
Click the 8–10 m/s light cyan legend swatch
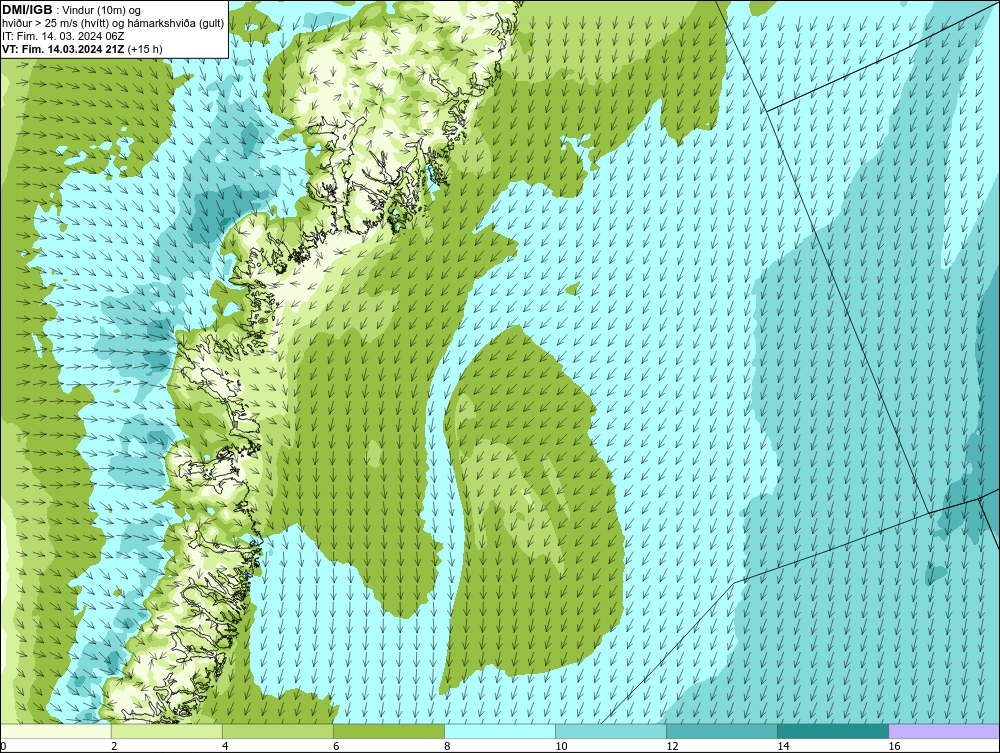pyautogui.click(x=499, y=731)
